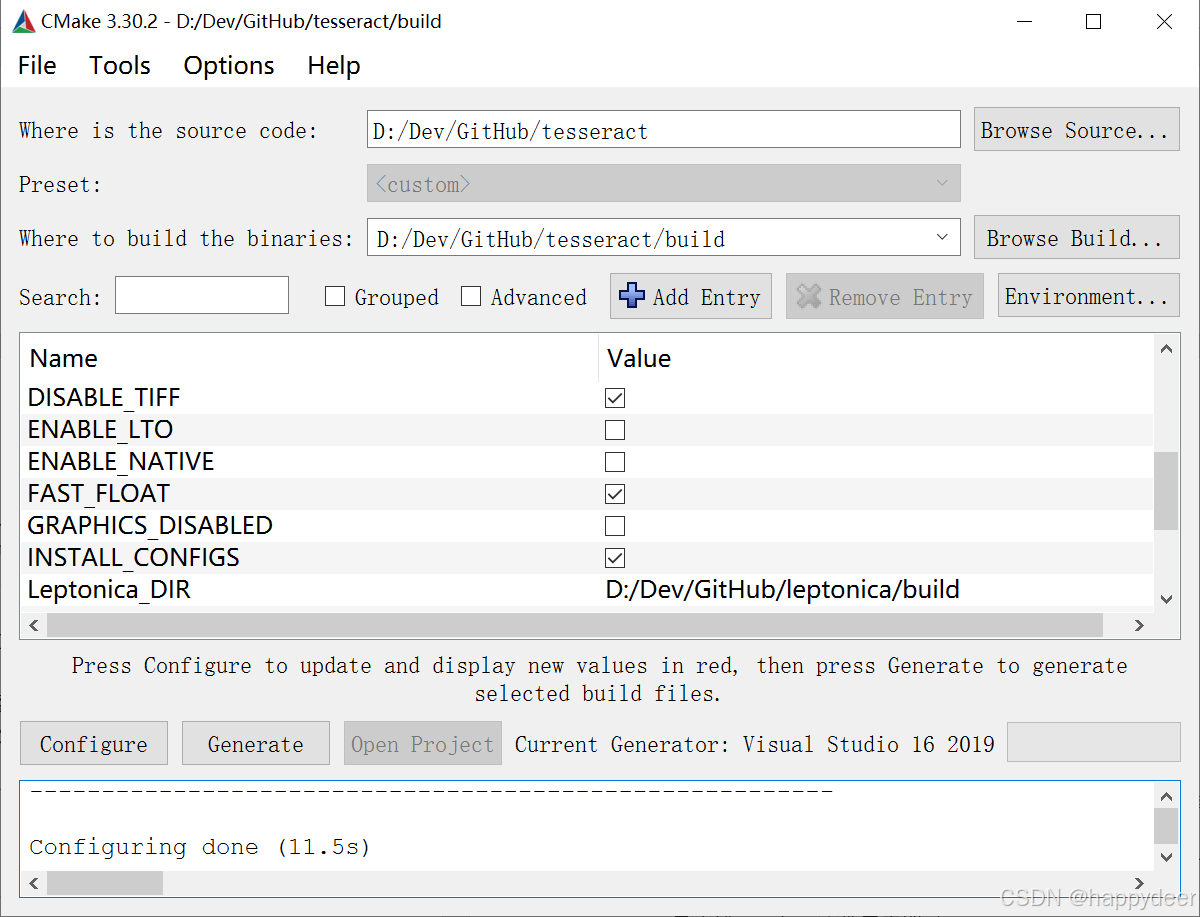Click the cache table horizontal scrollbar thumb
The image size is (1200, 917).
tap(574, 625)
